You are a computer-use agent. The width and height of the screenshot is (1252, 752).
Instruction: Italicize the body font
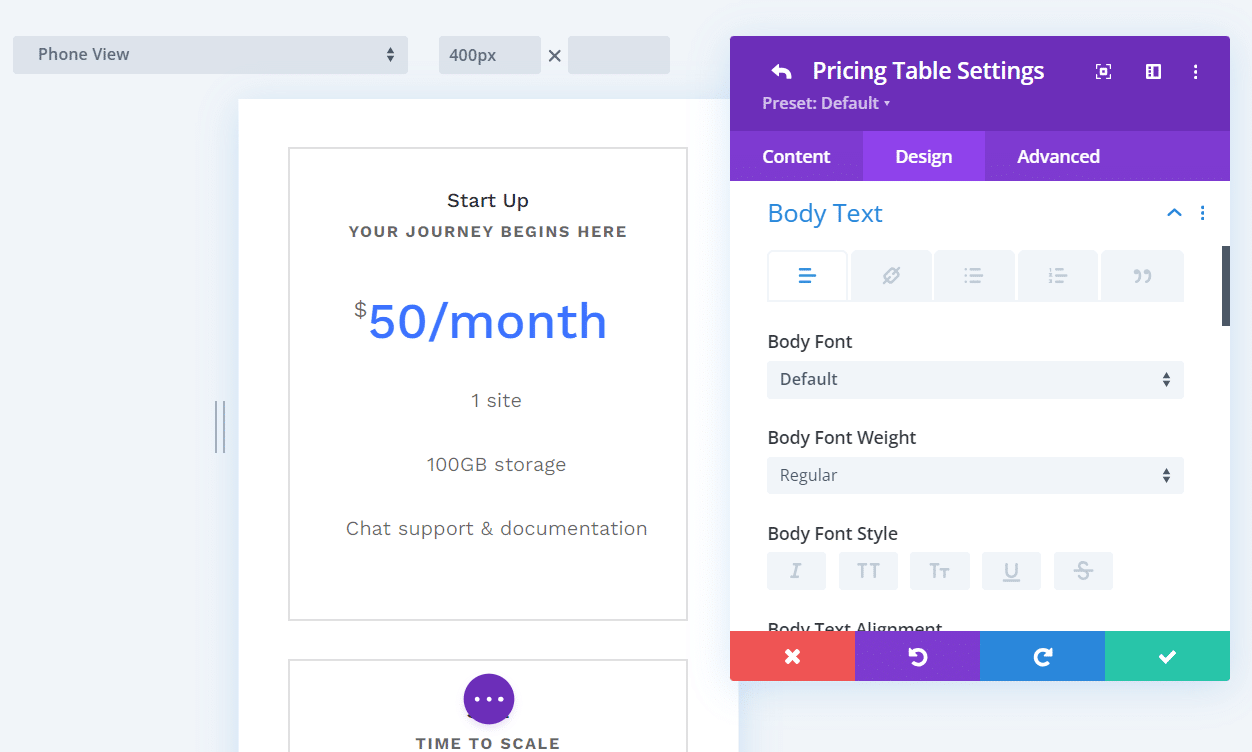(x=796, y=570)
